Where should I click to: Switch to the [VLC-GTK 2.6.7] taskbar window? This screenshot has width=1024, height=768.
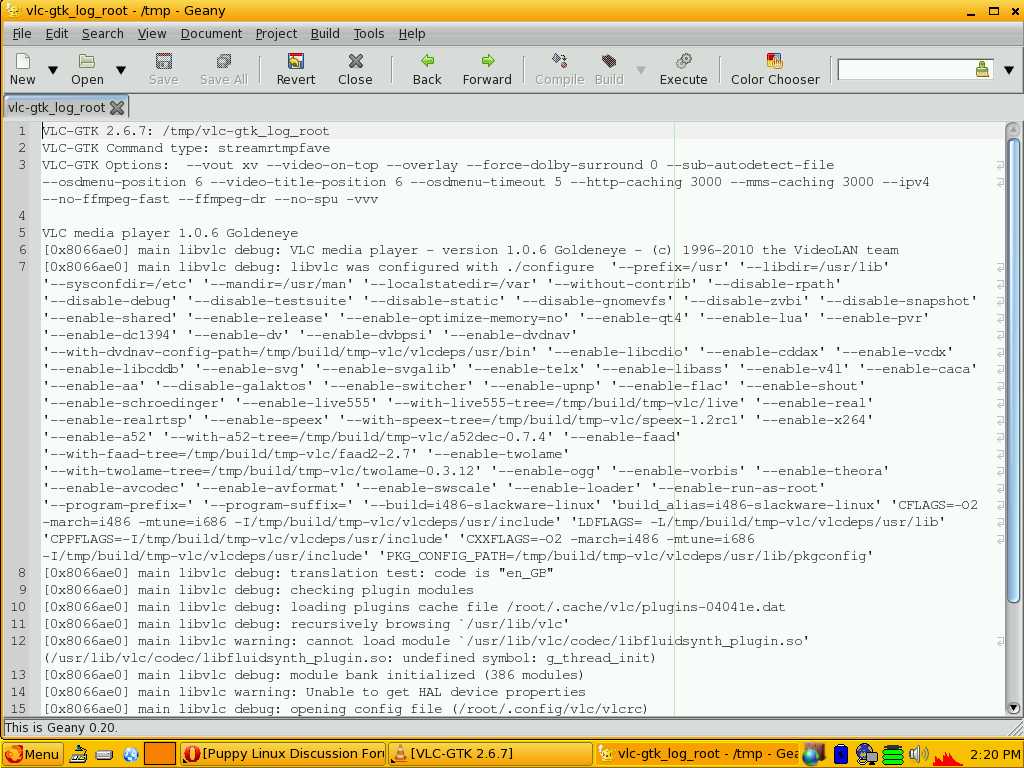490,754
